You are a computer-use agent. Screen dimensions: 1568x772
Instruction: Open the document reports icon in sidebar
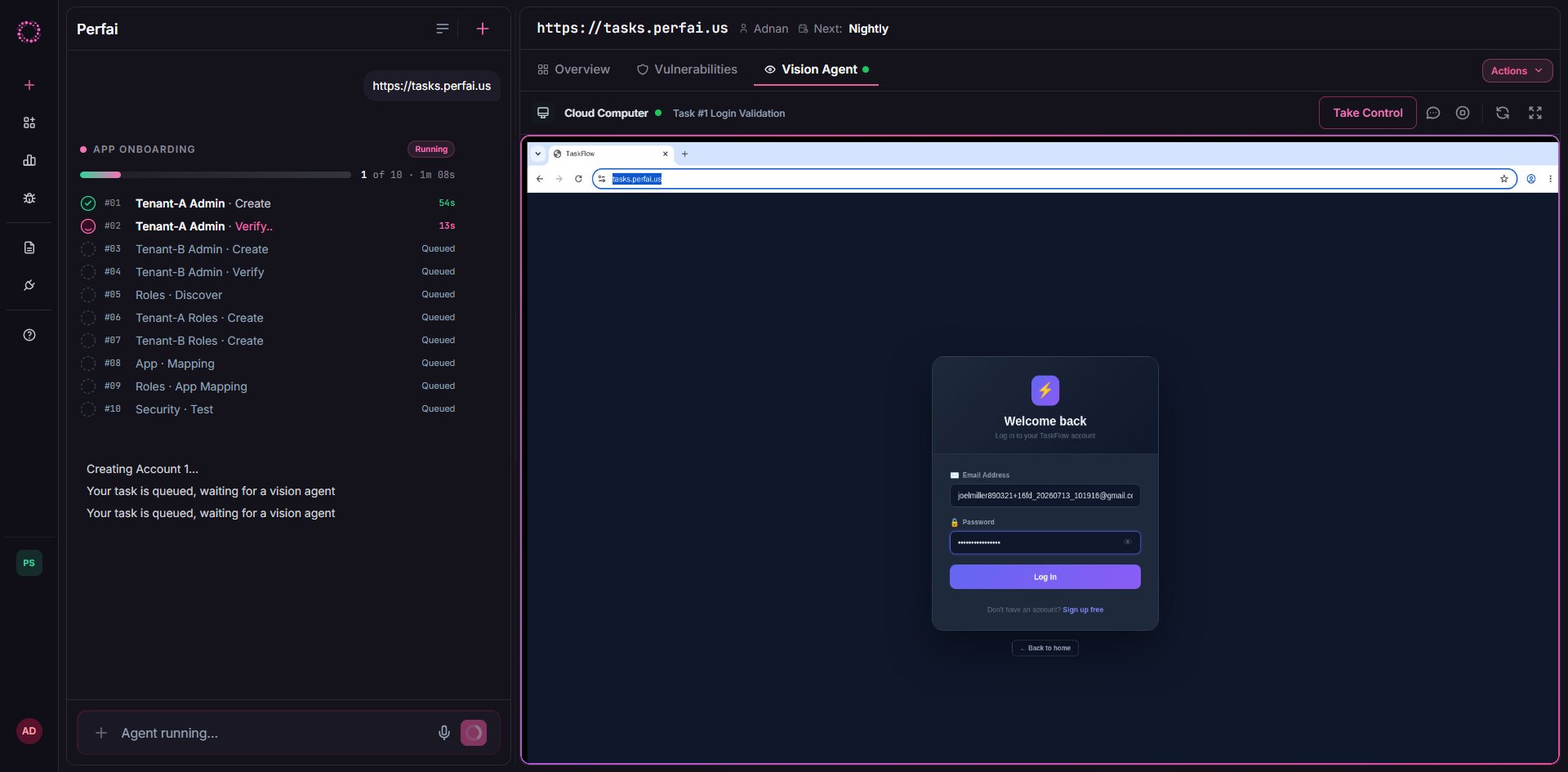point(29,248)
